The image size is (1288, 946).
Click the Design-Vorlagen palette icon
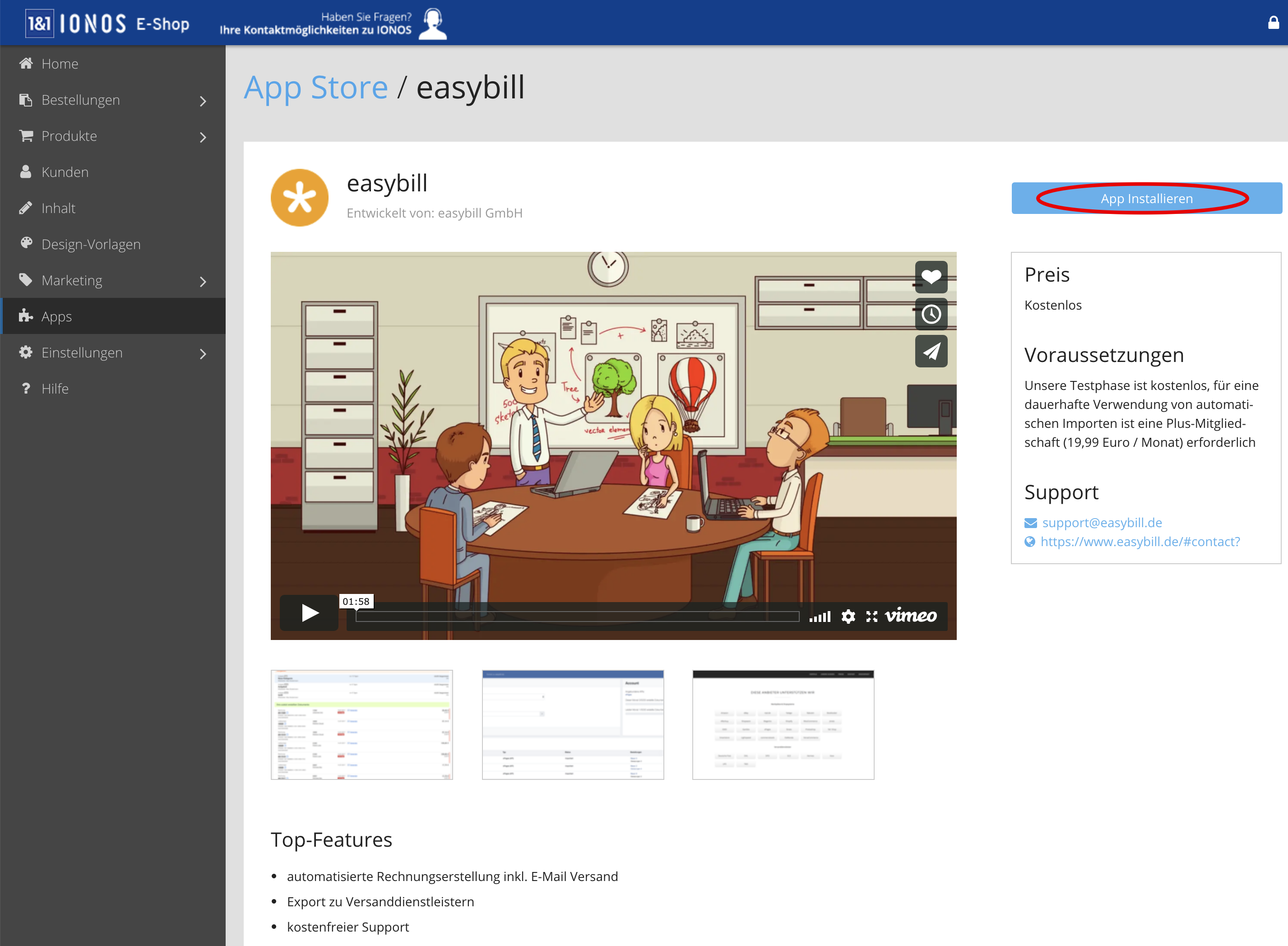click(26, 243)
